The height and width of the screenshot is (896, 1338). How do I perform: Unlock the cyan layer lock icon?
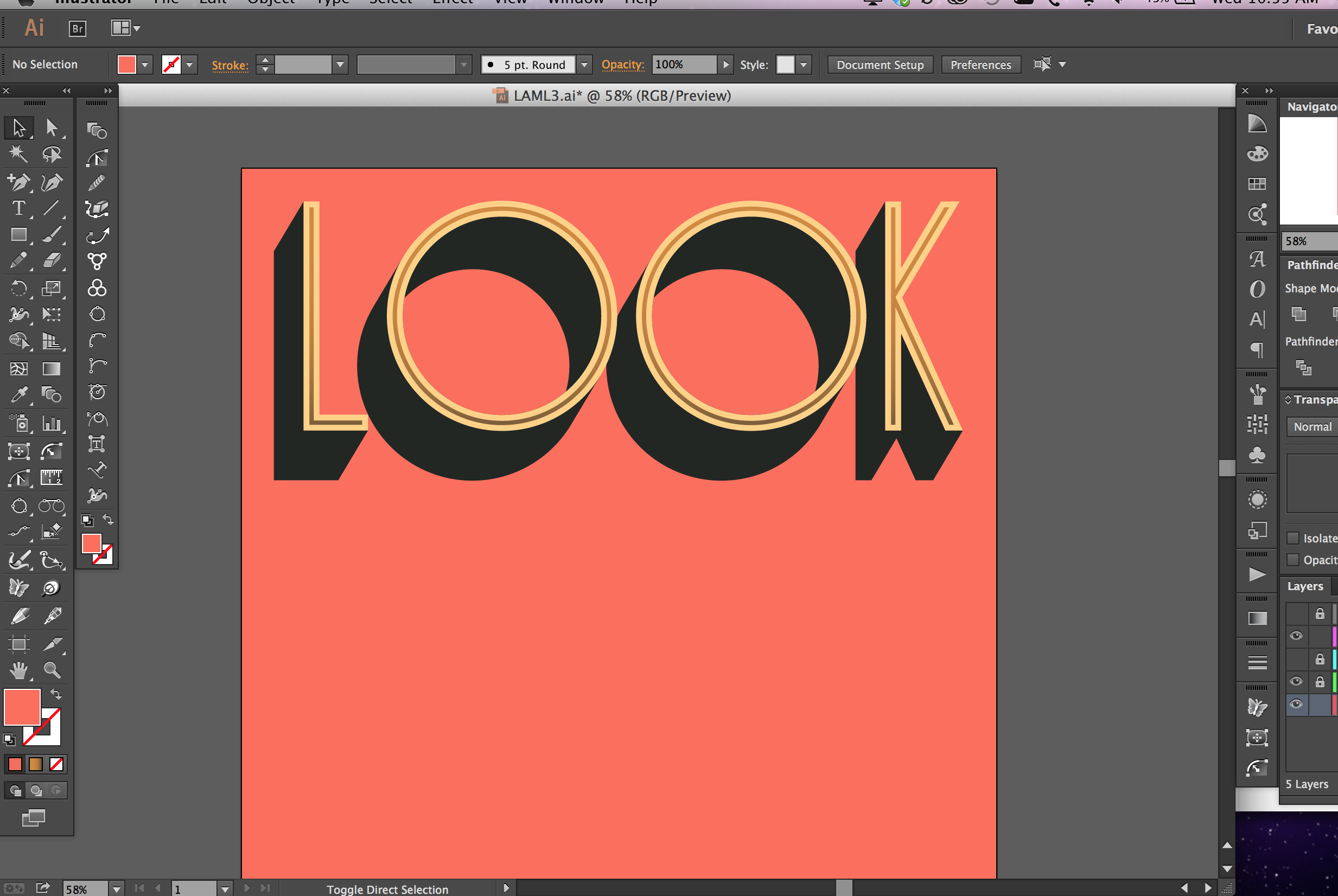(1320, 659)
